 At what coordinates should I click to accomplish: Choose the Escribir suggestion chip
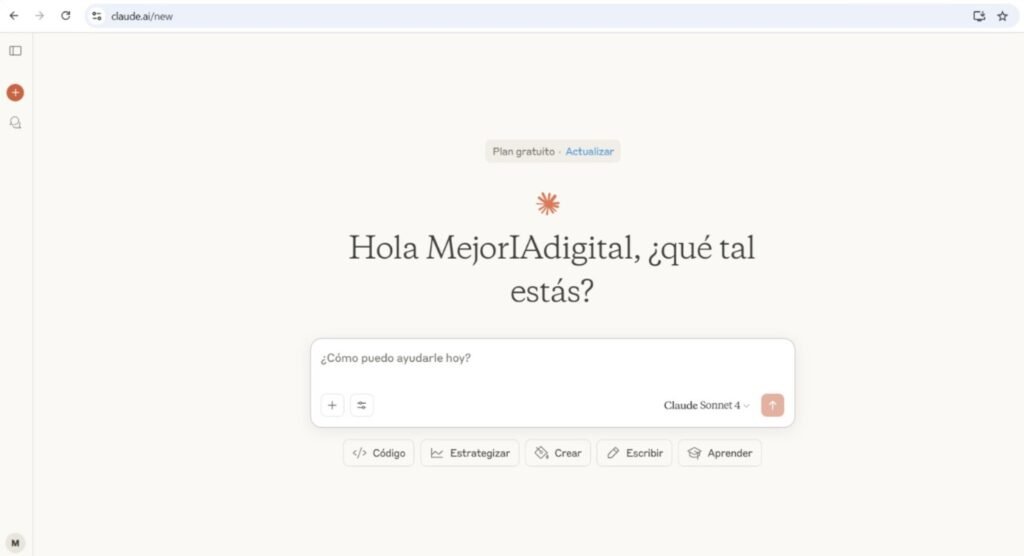click(634, 453)
